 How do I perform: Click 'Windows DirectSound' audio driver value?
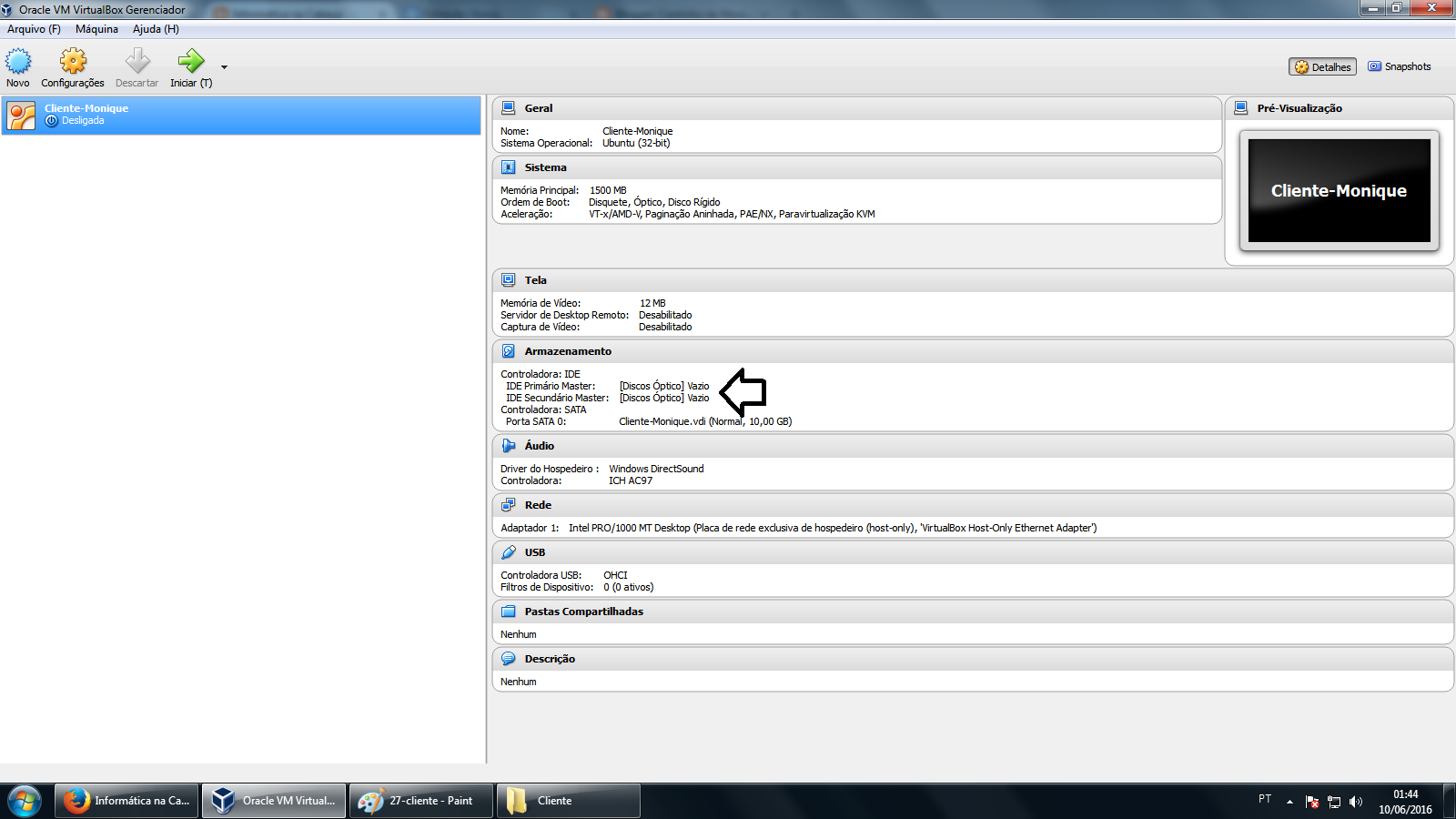(x=656, y=469)
